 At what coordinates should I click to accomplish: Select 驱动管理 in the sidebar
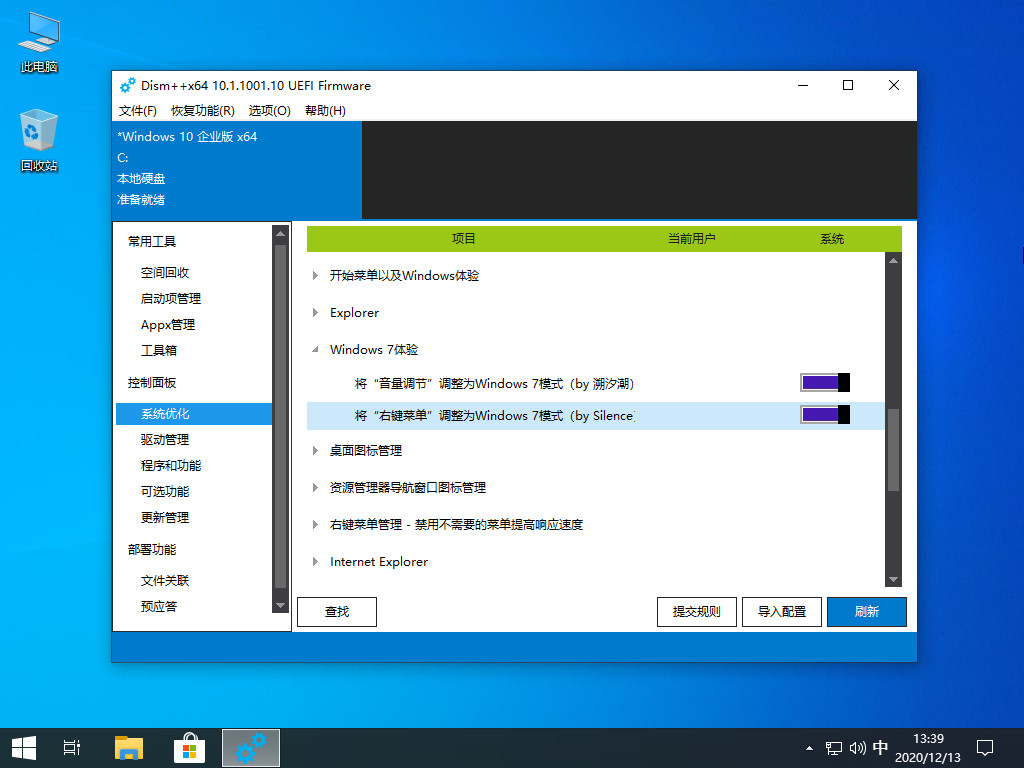[x=168, y=439]
